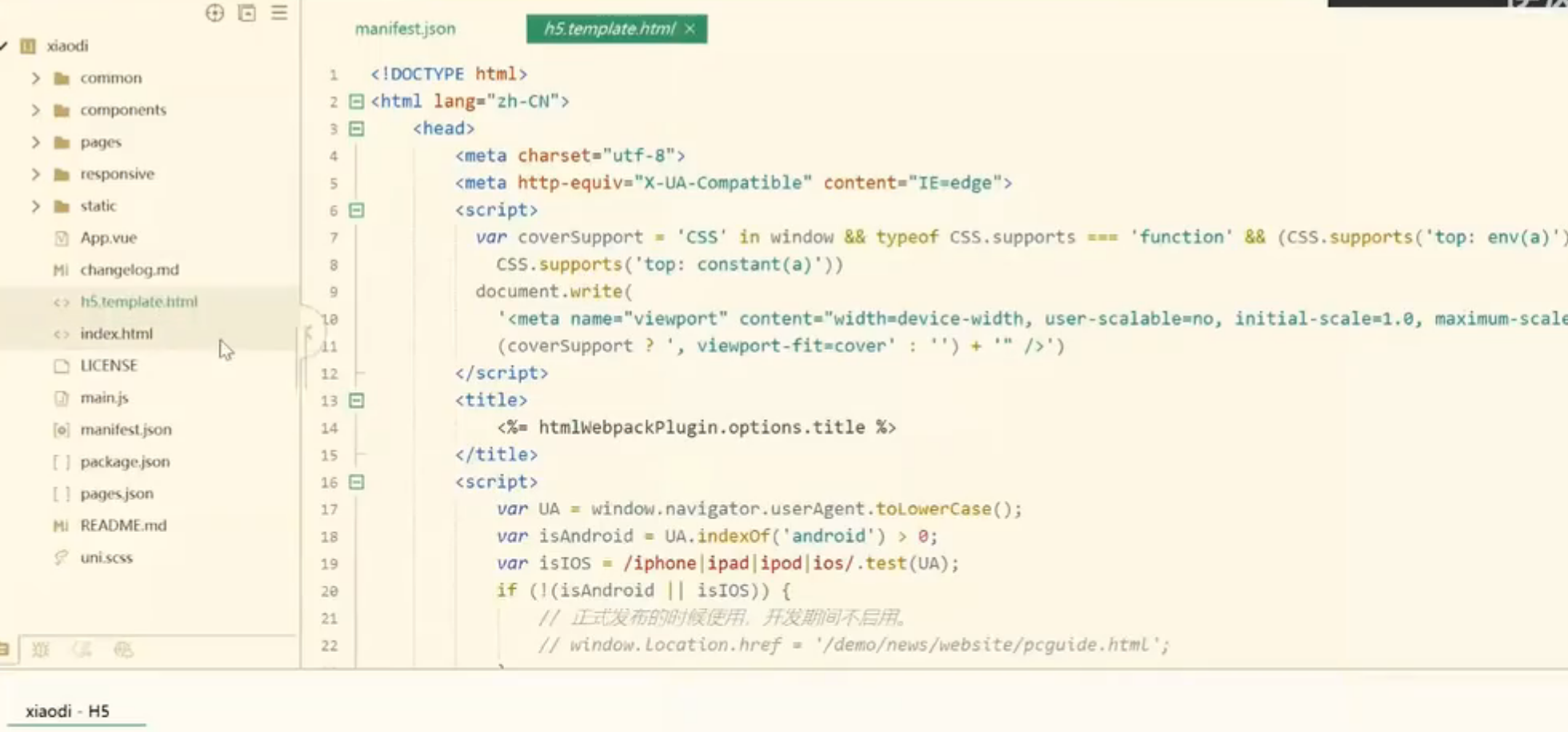Collapse the xiaodi project root
This screenshot has height=732, width=1568.
tap(3, 46)
